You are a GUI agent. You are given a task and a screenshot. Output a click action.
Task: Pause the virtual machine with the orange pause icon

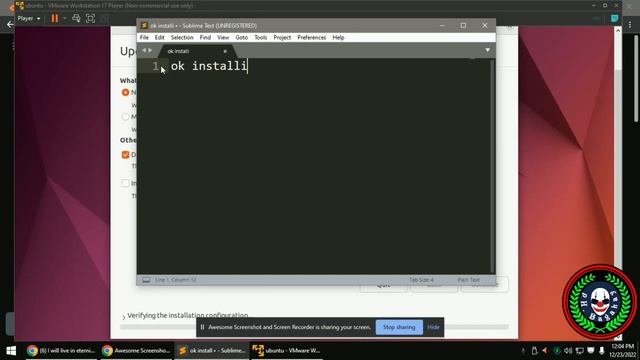[55, 18]
